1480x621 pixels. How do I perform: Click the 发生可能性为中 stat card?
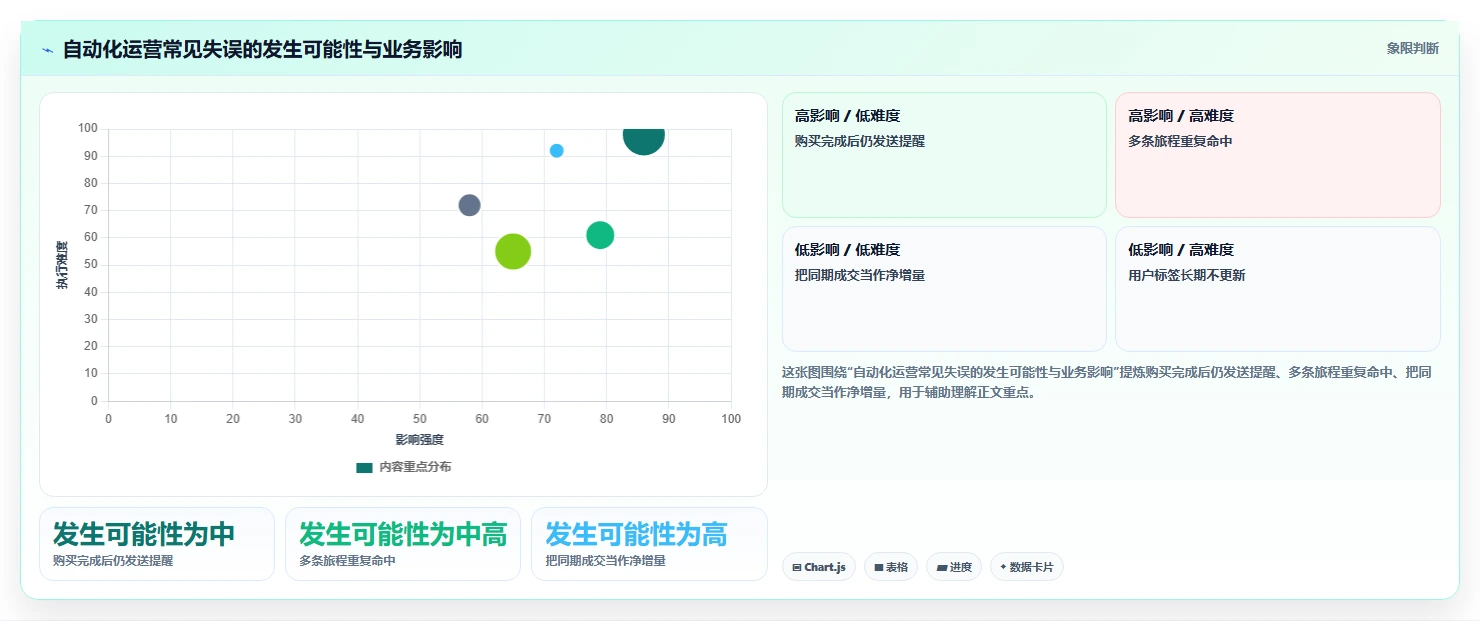[157, 544]
